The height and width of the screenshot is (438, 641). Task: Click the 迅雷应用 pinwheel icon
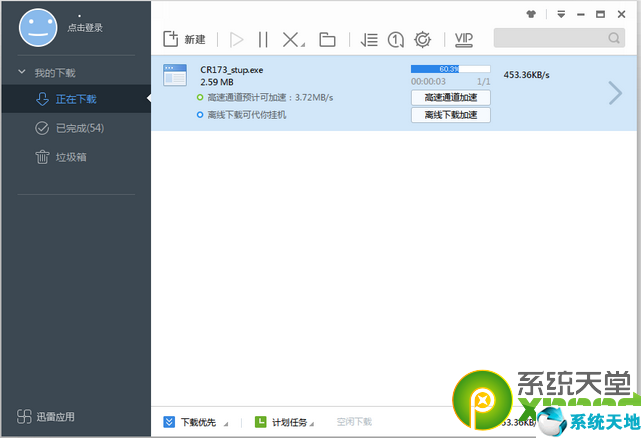pyautogui.click(x=24, y=416)
